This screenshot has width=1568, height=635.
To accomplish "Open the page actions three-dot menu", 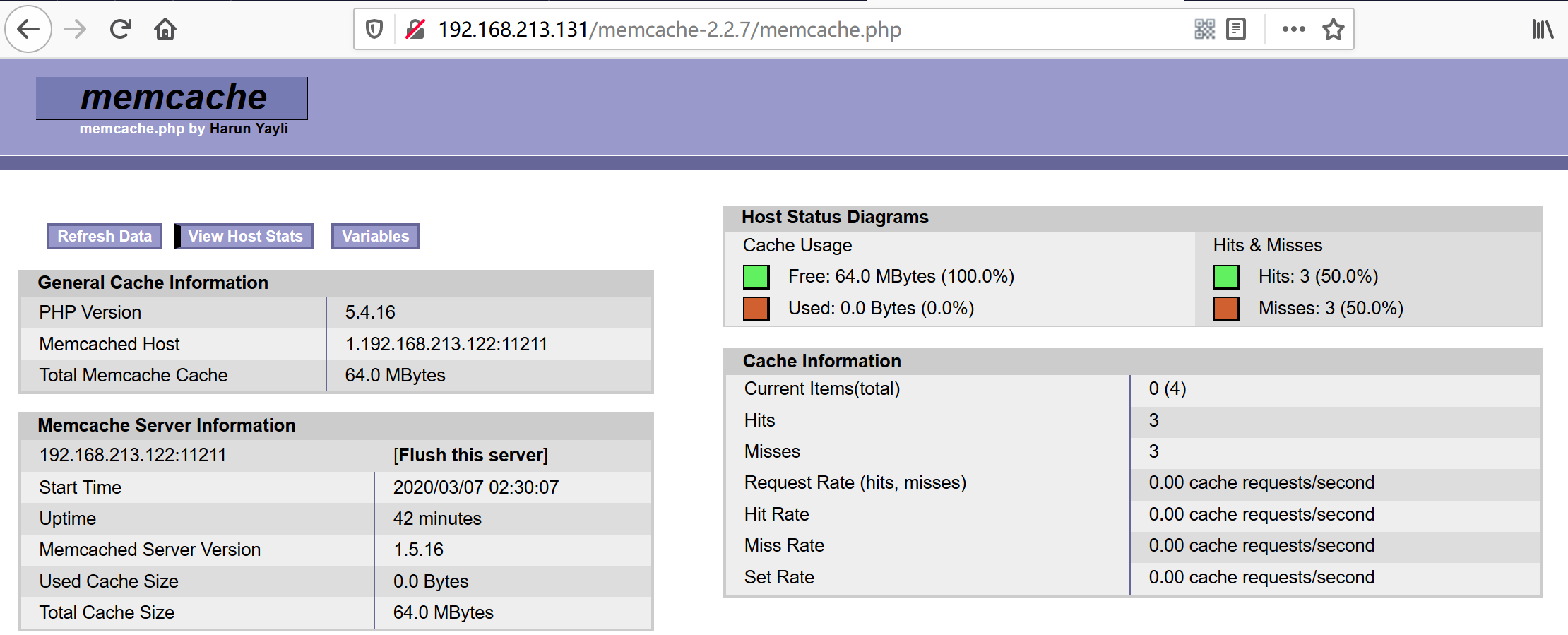I will [x=1294, y=29].
